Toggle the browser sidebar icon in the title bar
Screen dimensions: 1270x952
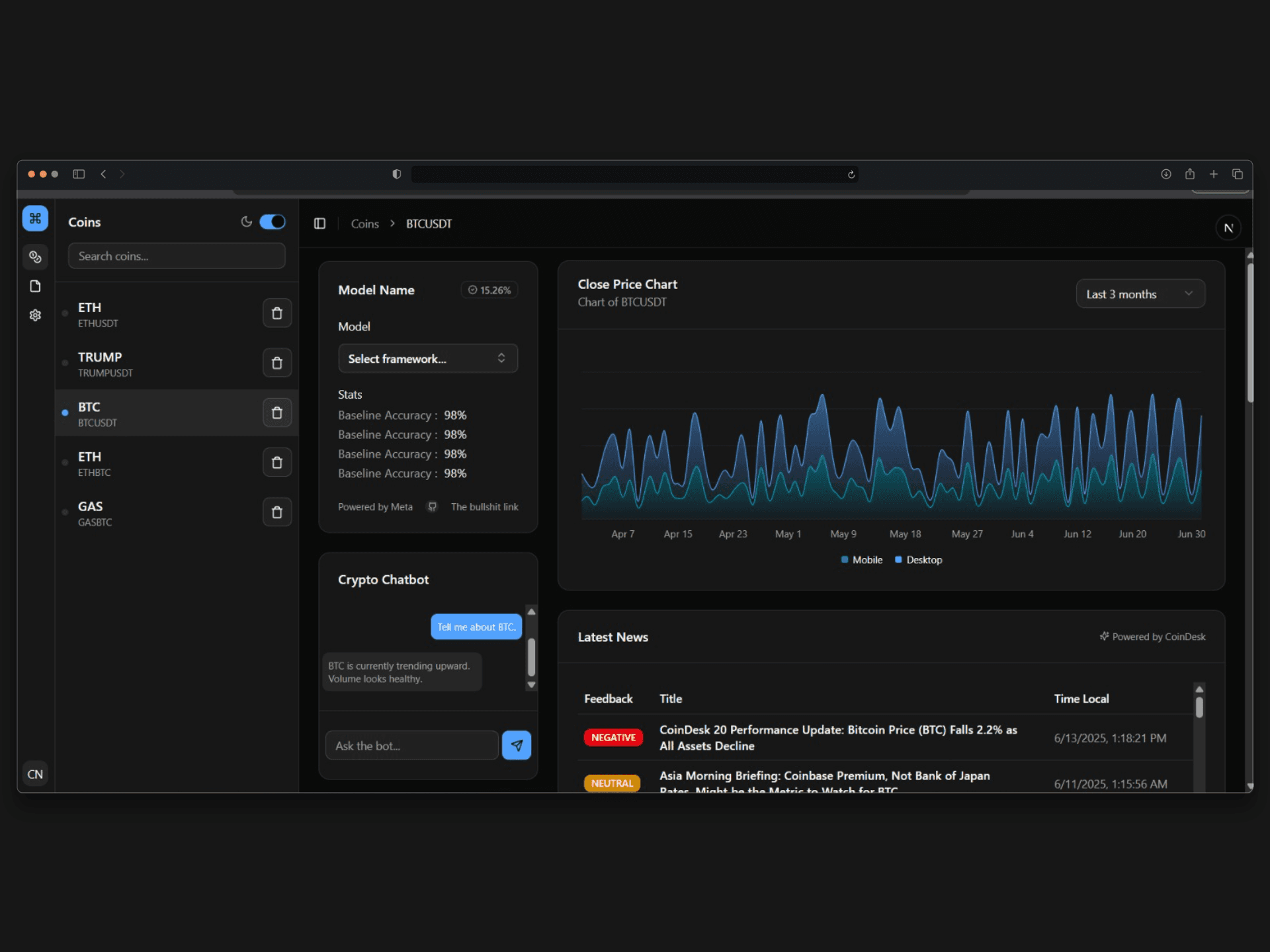click(79, 174)
